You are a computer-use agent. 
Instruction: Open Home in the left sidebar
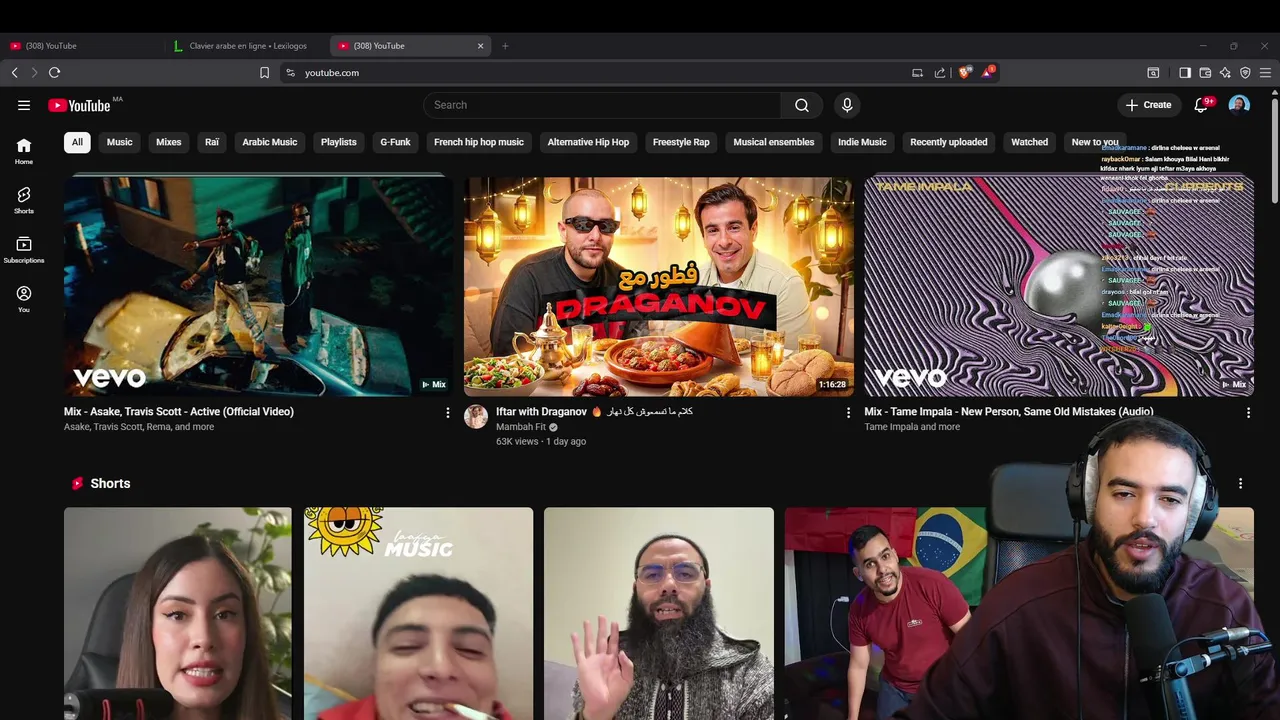tap(24, 151)
